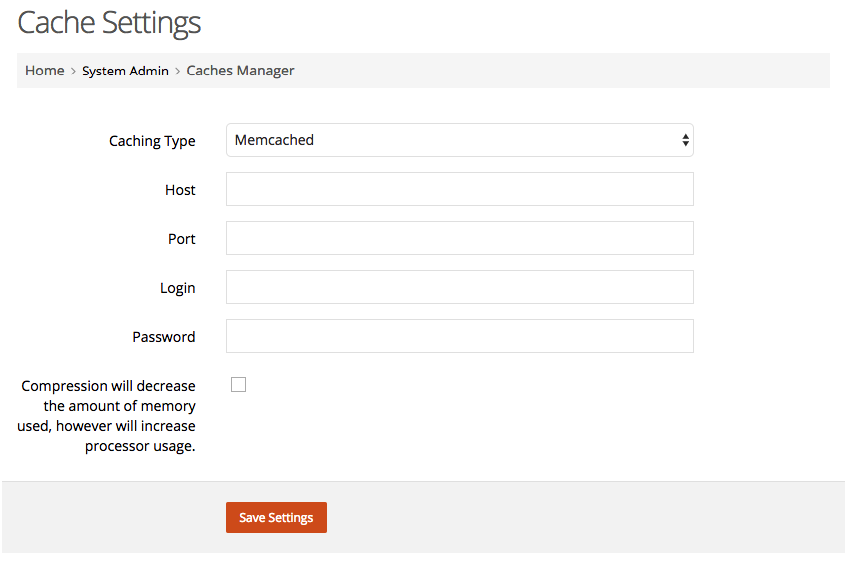
Task: Open the Caching Type dropdown showing Memcached
Action: point(460,140)
